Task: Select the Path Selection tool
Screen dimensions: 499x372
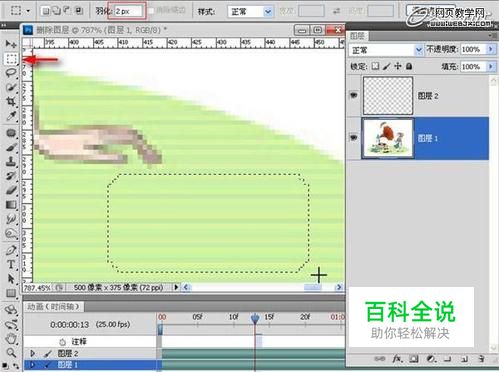Action: 11,279
